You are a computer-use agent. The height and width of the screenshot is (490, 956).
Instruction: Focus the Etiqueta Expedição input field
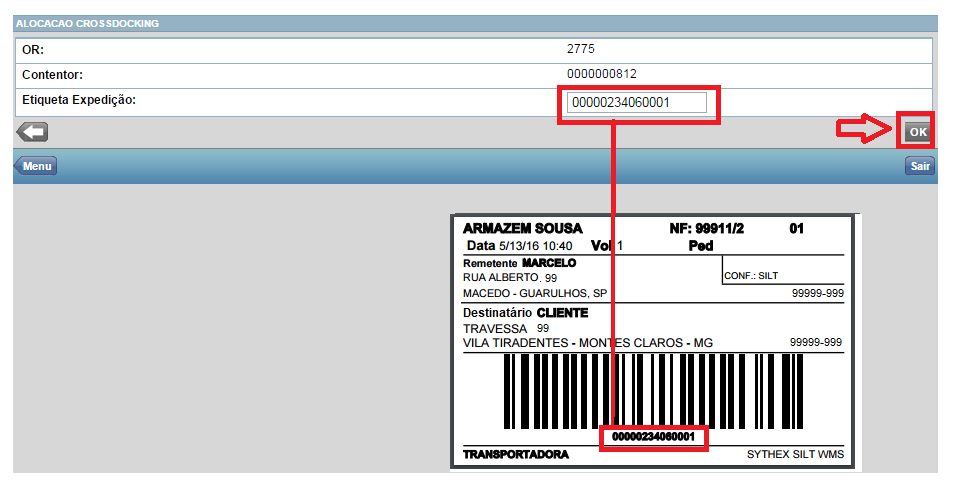click(637, 102)
